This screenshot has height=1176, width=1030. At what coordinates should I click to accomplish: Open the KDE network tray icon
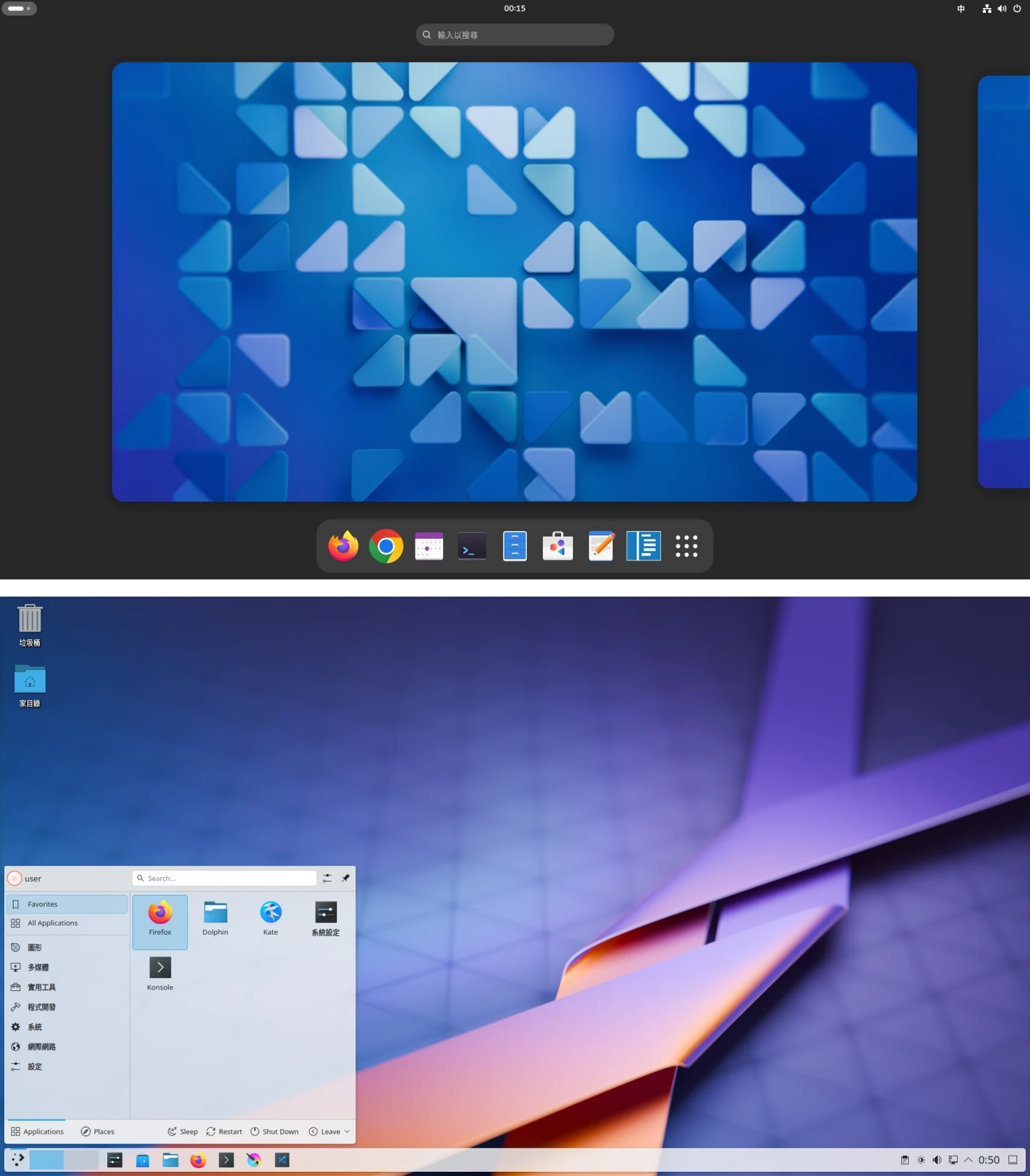pos(953,1159)
